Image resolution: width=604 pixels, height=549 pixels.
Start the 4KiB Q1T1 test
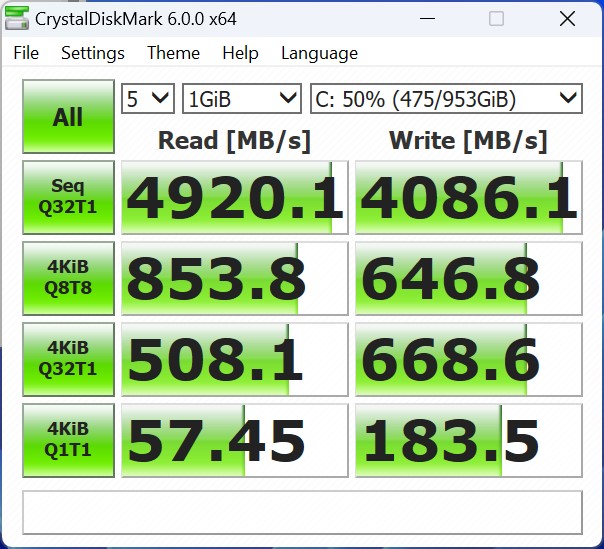tap(68, 440)
